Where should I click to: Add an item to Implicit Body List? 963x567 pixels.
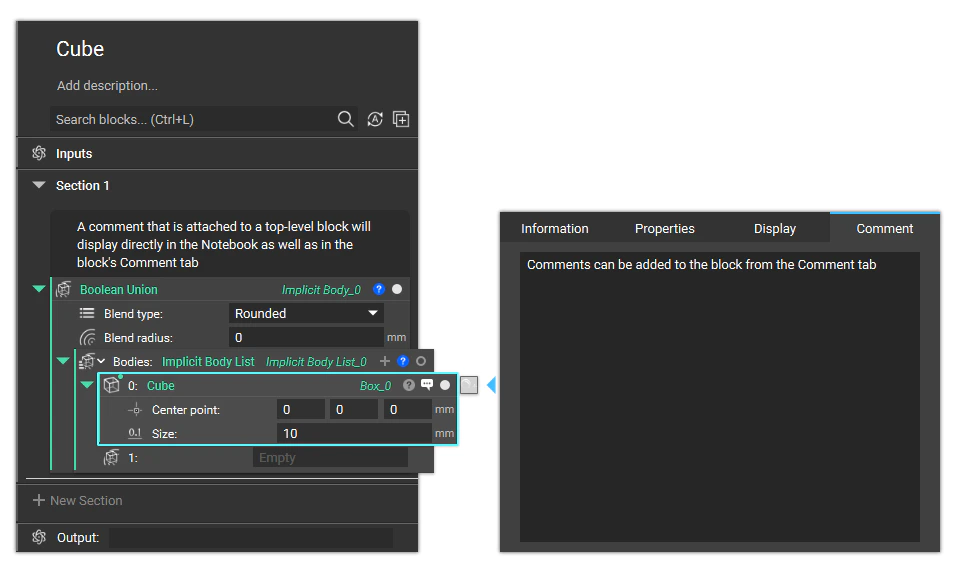coord(385,361)
